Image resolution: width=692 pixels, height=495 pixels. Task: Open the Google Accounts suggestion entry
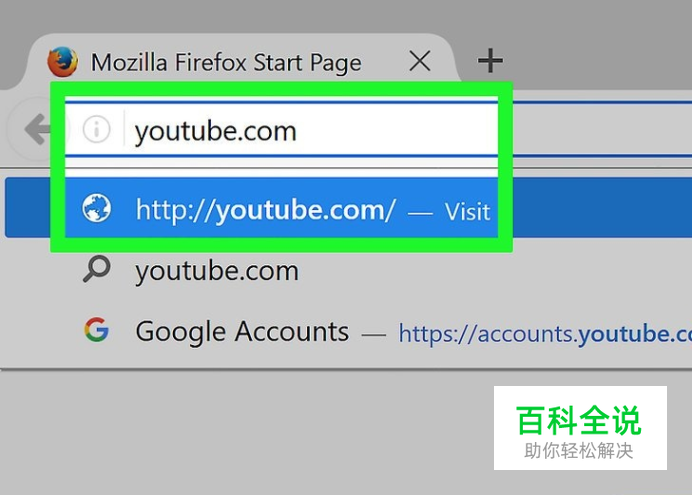[x=346, y=332]
